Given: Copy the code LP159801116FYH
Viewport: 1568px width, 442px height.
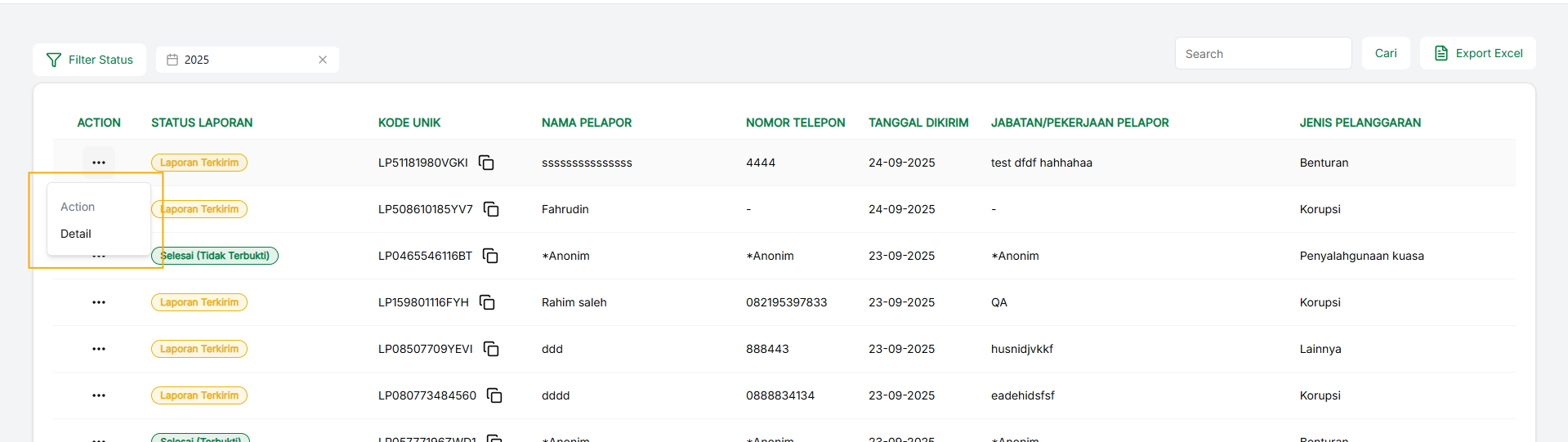Looking at the screenshot, I should (x=487, y=302).
